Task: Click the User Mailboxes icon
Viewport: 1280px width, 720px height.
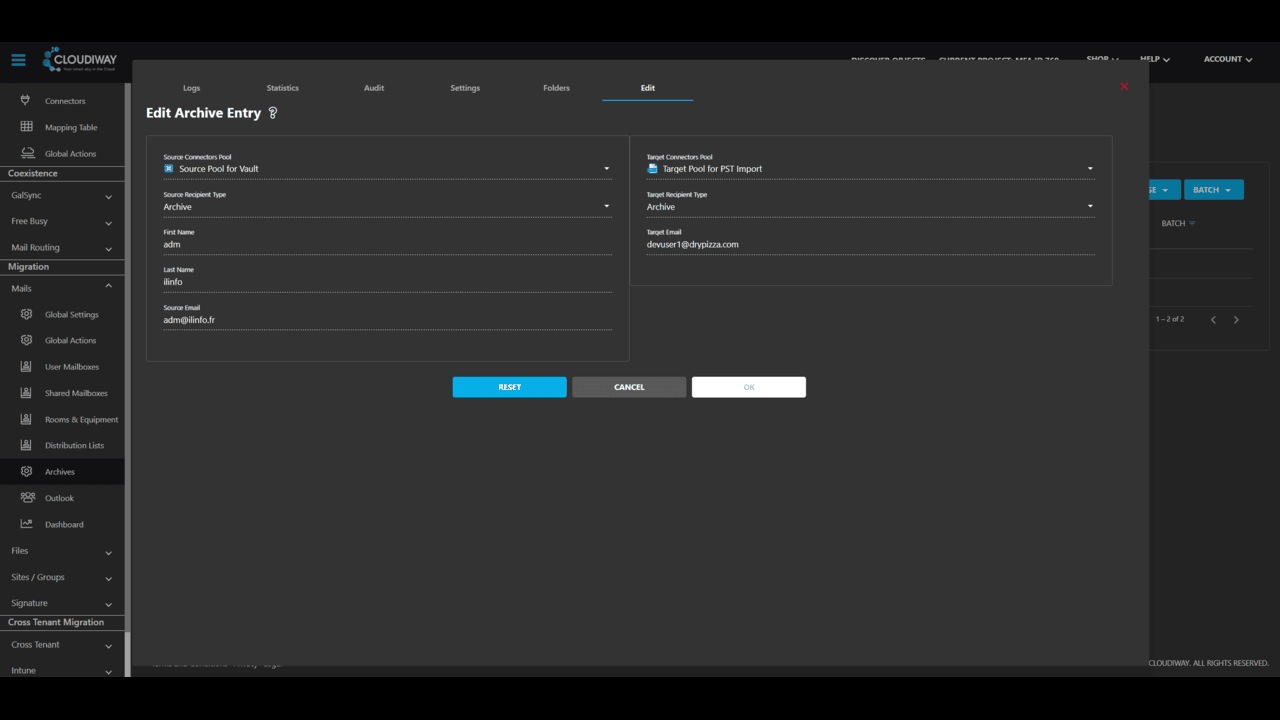Action: 26,367
